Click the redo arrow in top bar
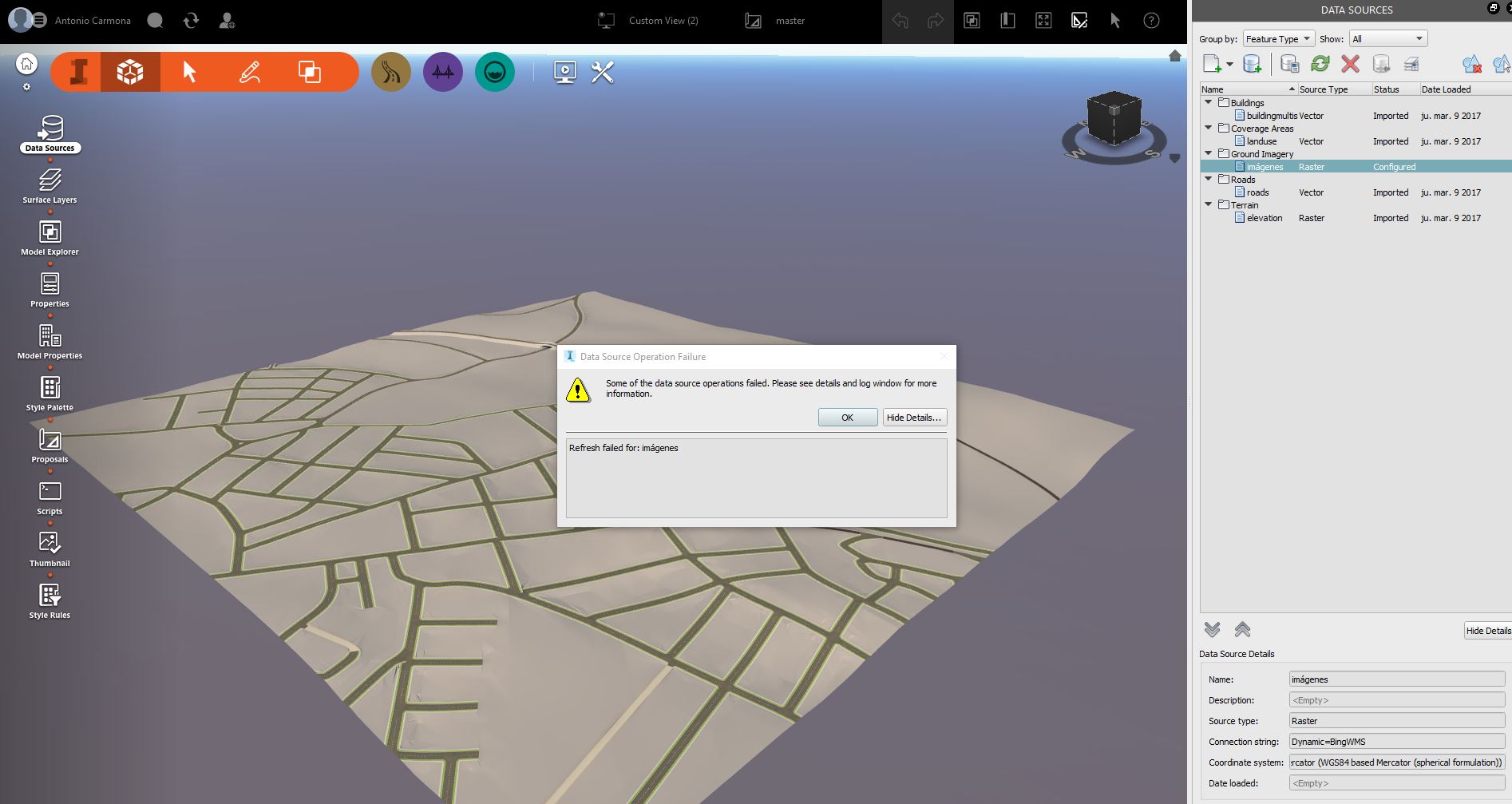The image size is (1512, 804). [x=936, y=21]
